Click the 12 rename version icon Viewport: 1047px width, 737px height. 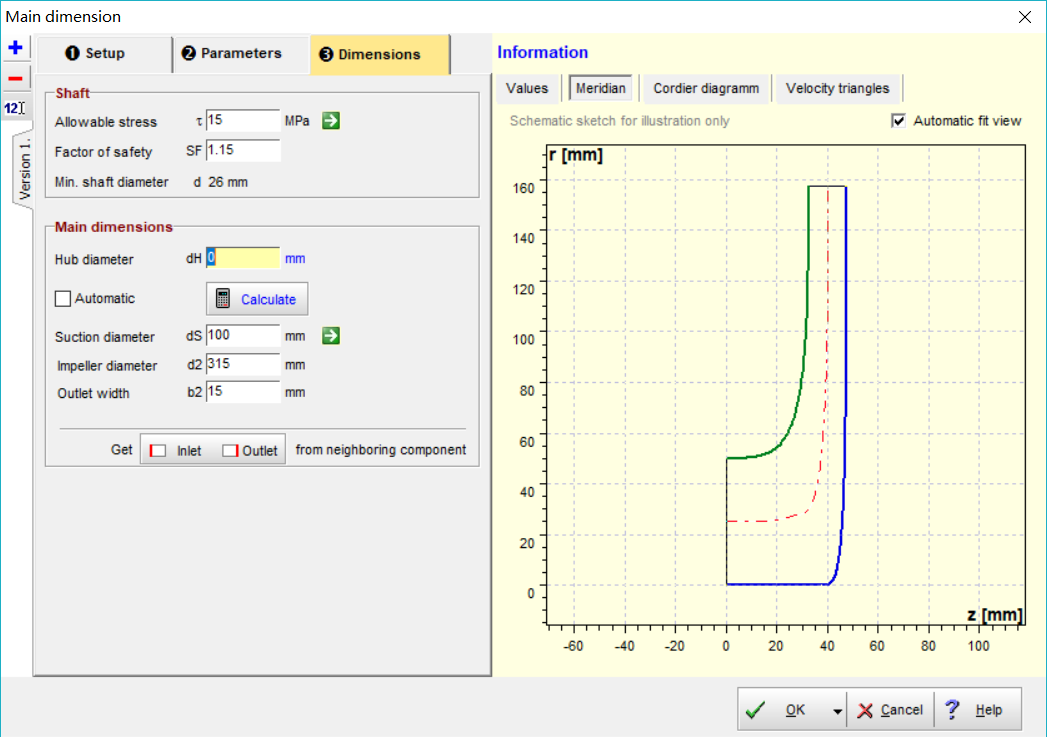pyautogui.click(x=15, y=107)
